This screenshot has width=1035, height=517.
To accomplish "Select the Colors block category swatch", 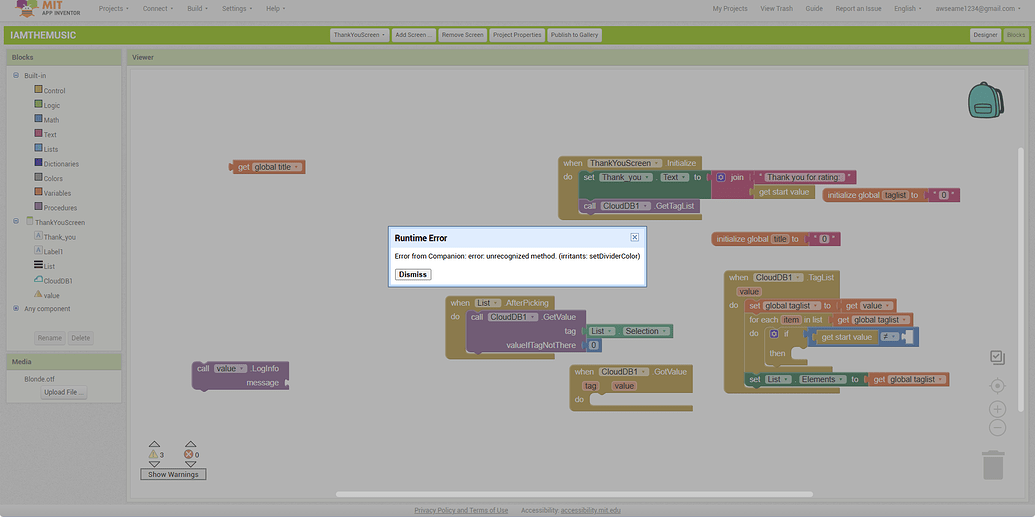I will point(38,178).
